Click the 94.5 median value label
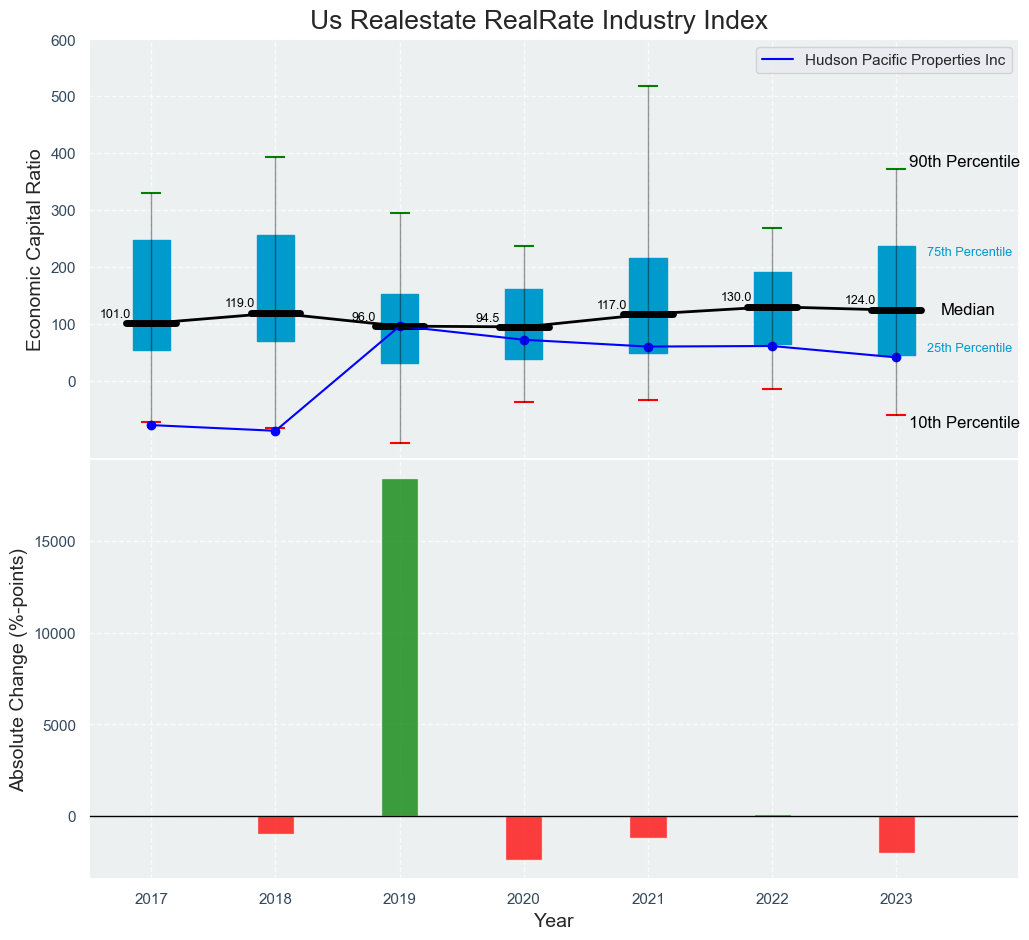The image size is (1029, 940). point(487,318)
